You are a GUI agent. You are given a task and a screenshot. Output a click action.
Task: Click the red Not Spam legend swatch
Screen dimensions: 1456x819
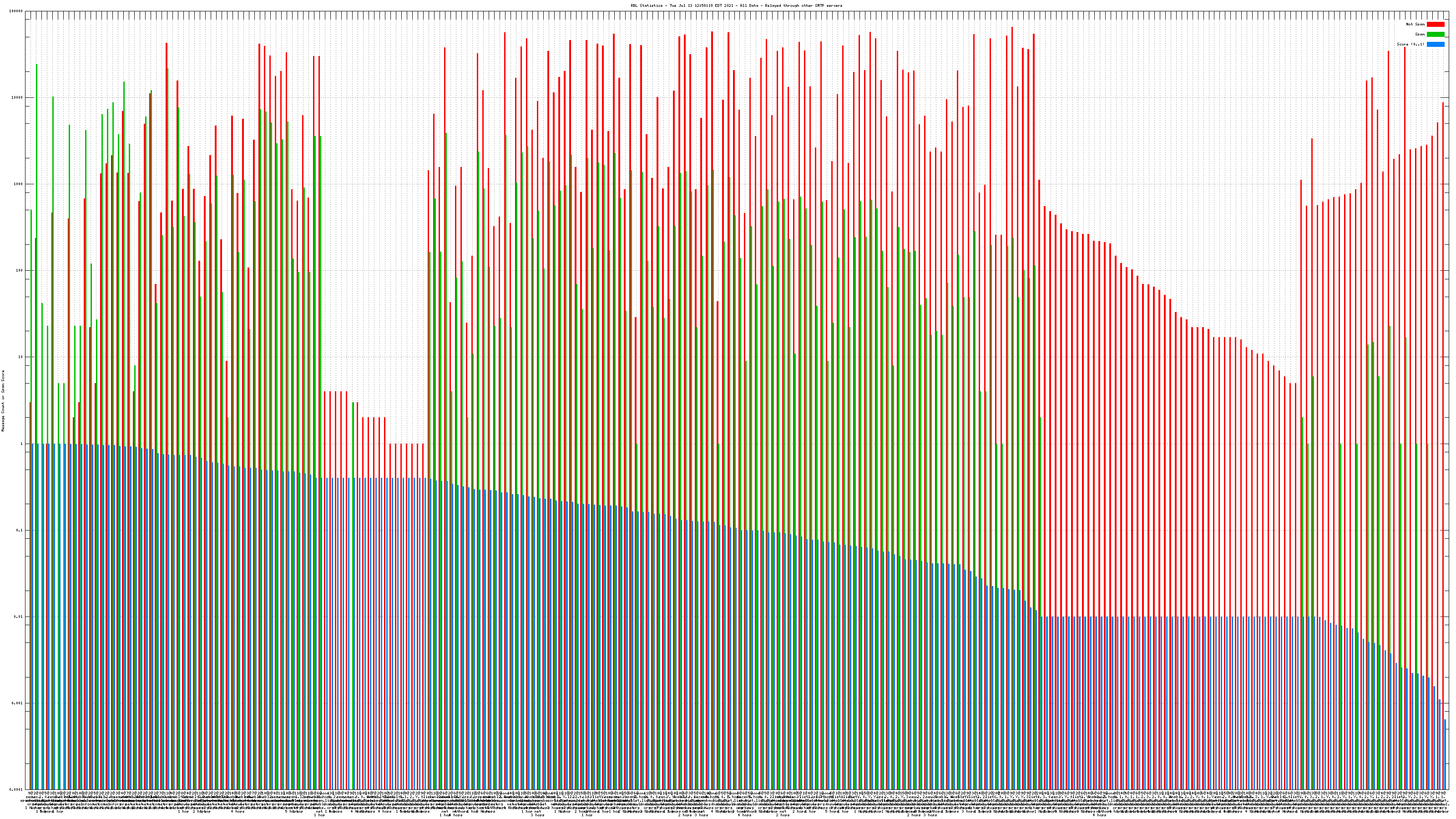(x=1435, y=24)
